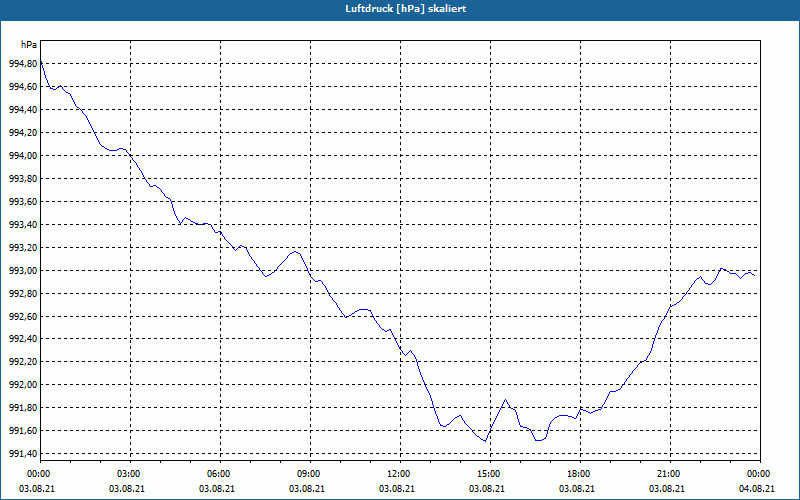Click the 991,40 y-axis value

pos(23,454)
